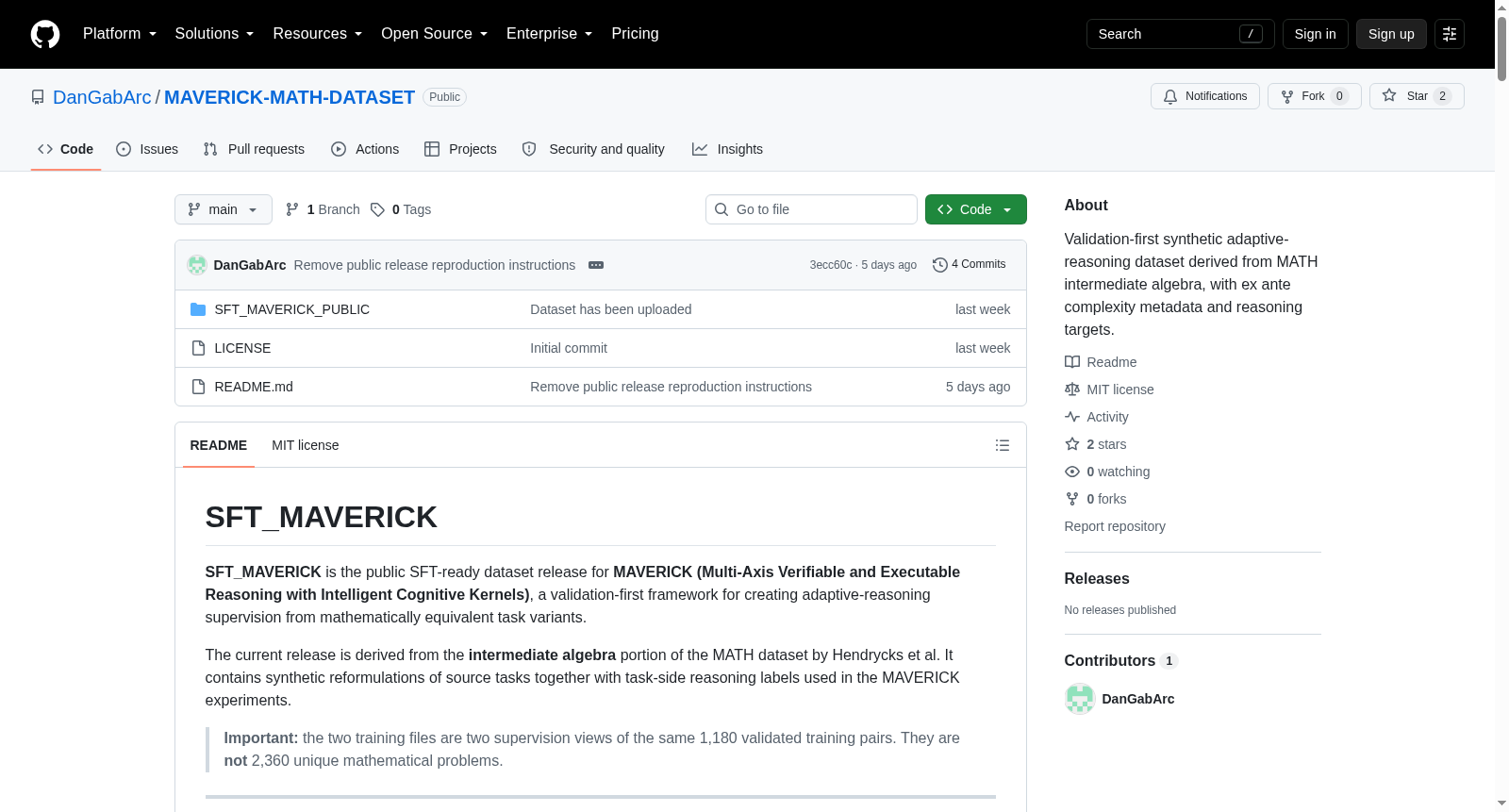Click DanGabArc avatar in commit bar
This screenshot has width=1509, height=812.
(197, 265)
